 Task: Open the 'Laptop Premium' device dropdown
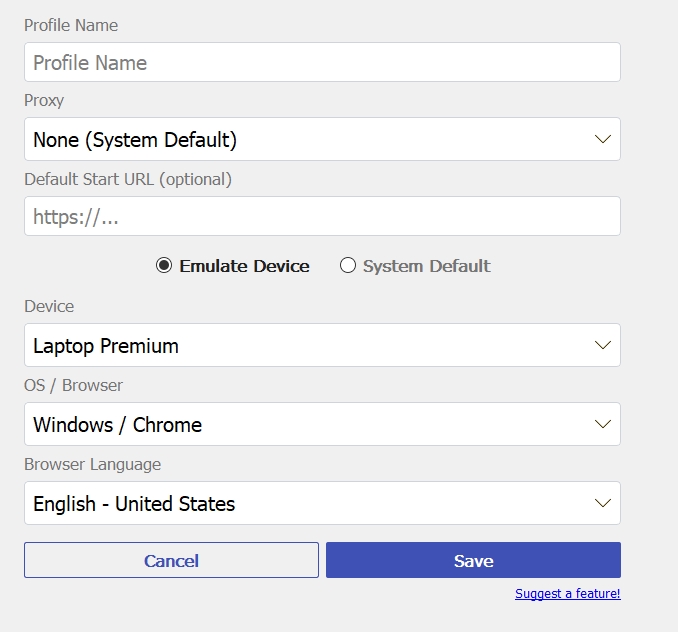322,345
